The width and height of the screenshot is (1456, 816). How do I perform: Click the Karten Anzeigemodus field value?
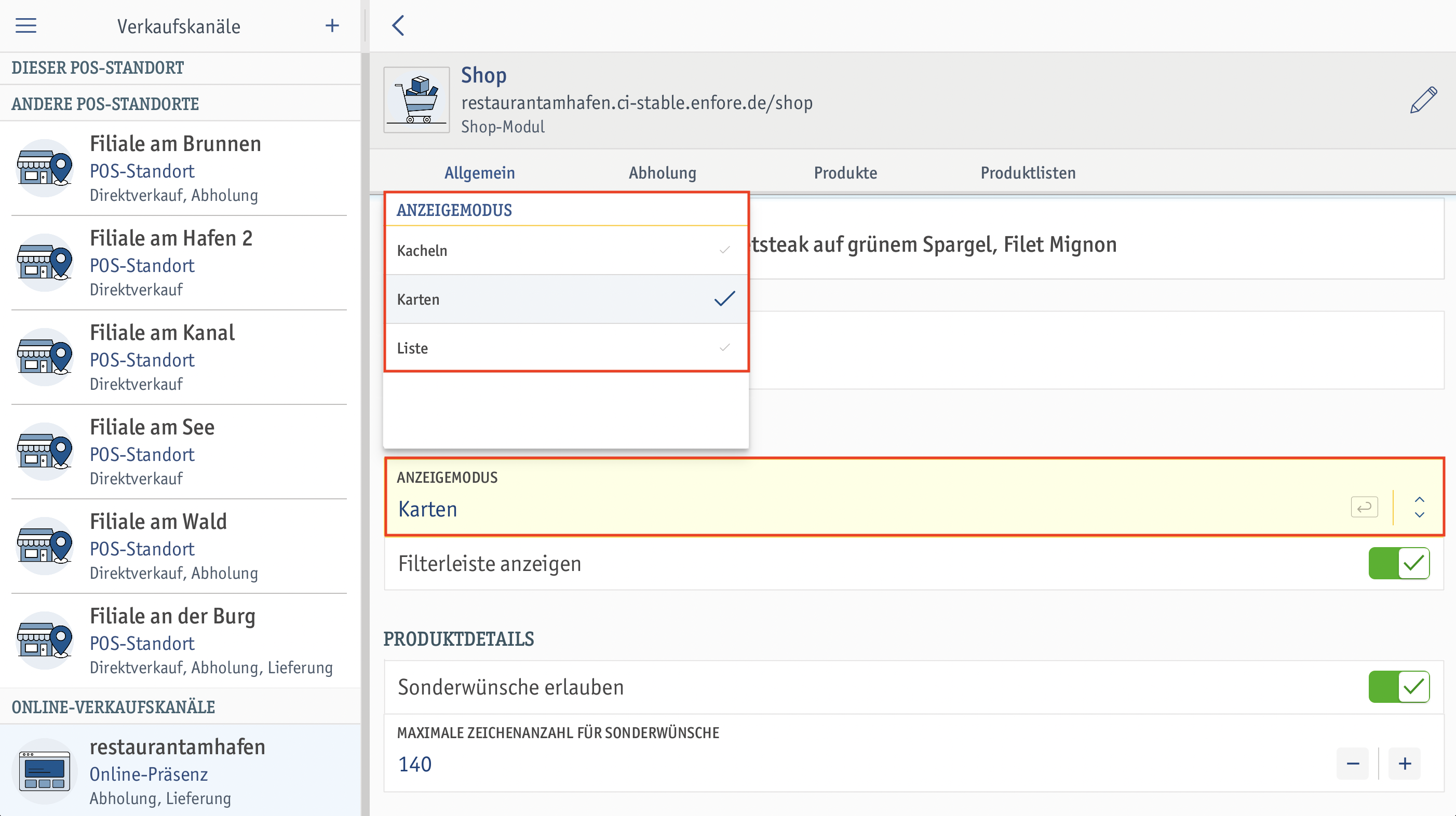pyautogui.click(x=427, y=509)
